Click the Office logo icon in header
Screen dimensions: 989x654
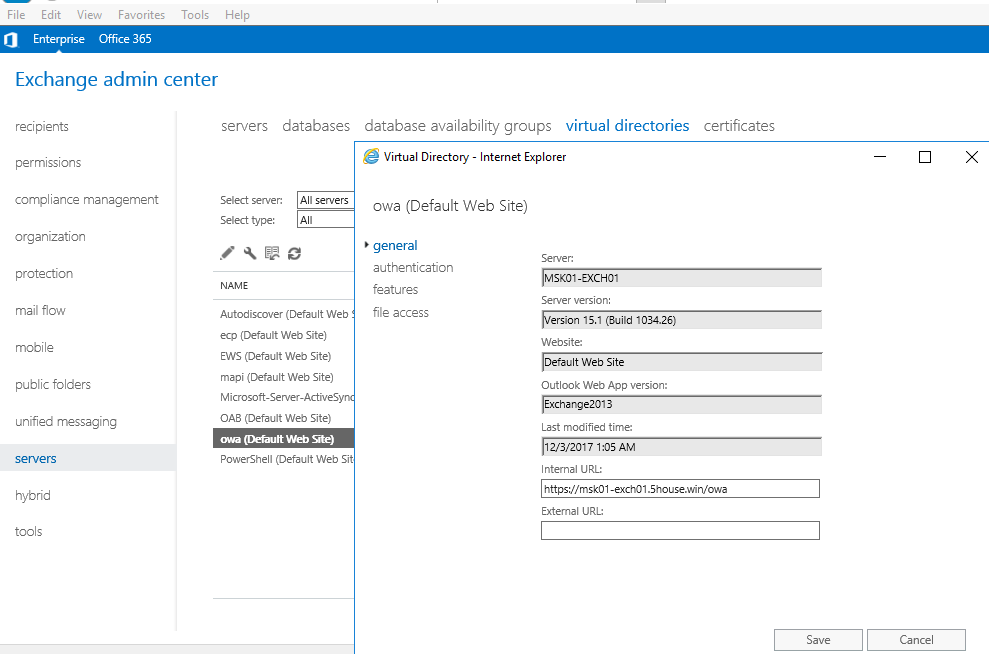11,40
